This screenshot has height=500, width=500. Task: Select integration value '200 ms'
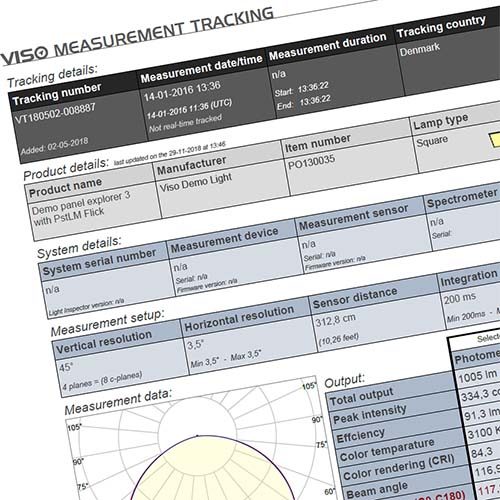[460, 298]
